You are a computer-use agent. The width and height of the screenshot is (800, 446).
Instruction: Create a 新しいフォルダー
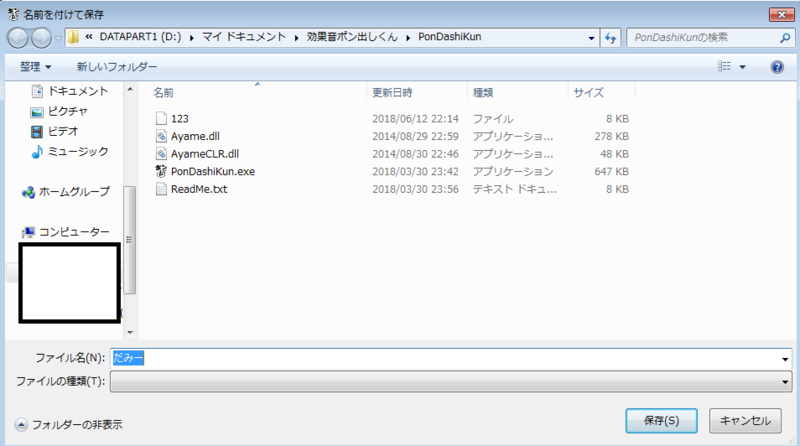117,67
